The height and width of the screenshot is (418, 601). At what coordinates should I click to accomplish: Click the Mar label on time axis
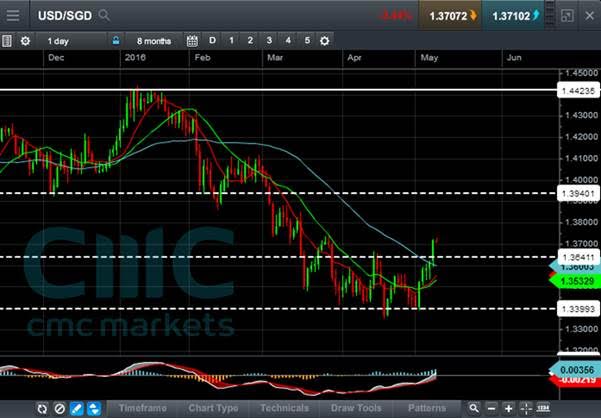tap(275, 58)
